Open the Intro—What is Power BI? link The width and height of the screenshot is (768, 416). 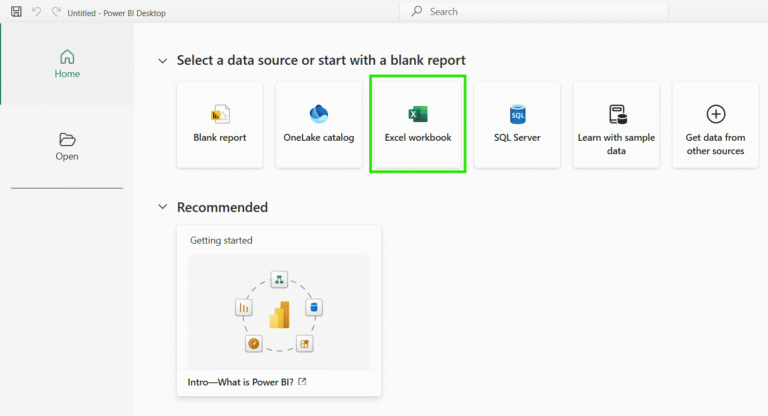pos(240,382)
